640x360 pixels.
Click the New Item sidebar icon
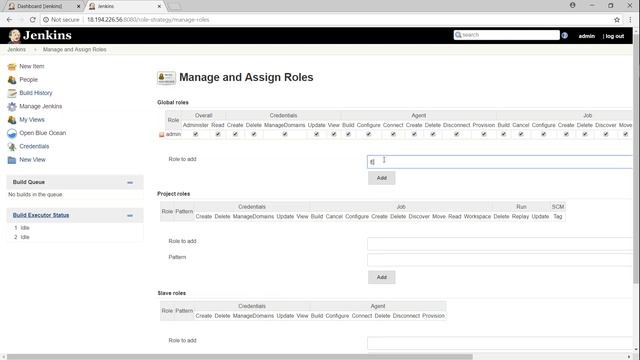pyautogui.click(x=12, y=67)
